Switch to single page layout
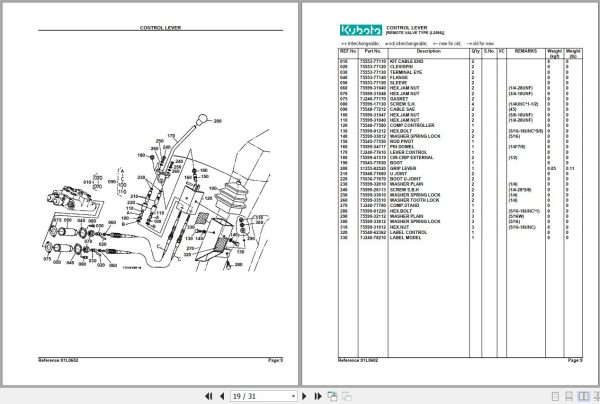The height and width of the screenshot is (404, 600). pos(555,396)
